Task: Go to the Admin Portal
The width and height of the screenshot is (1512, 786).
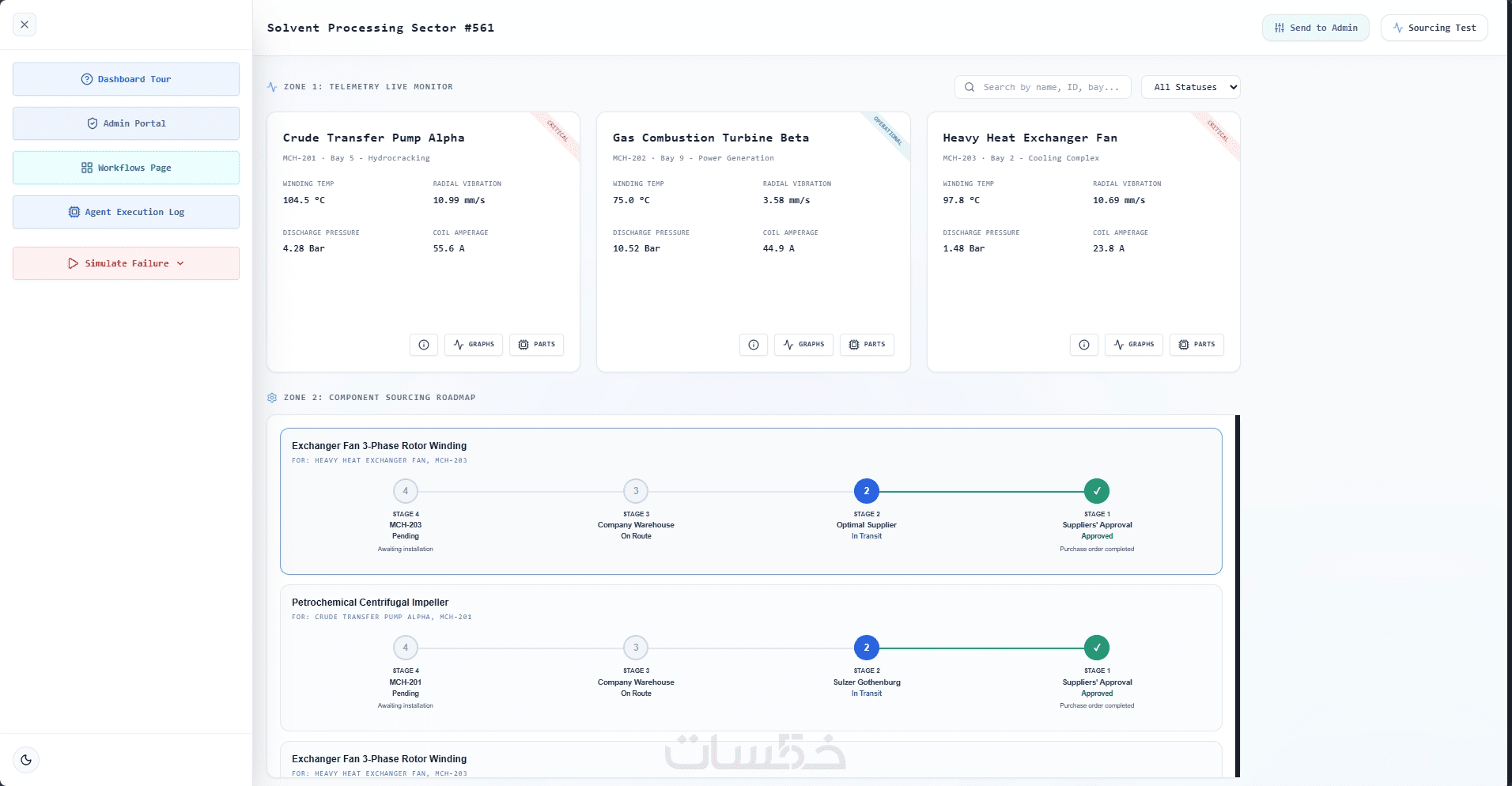Action: [126, 123]
